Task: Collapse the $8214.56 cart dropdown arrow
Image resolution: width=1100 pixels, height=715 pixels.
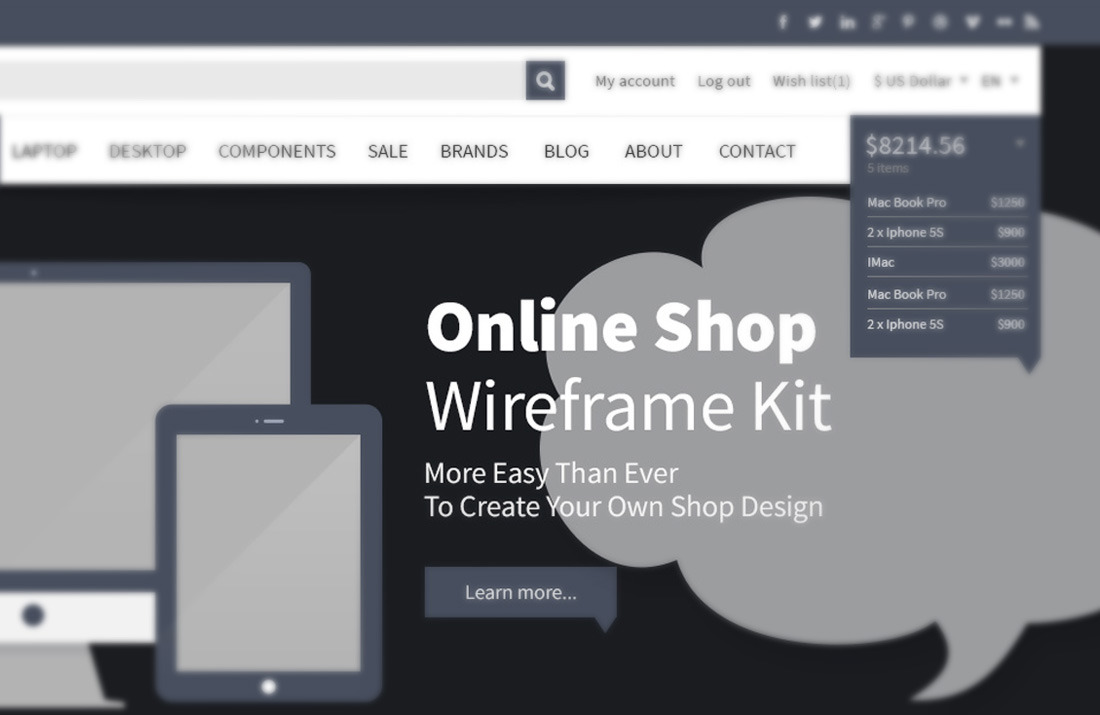Action: [1020, 144]
